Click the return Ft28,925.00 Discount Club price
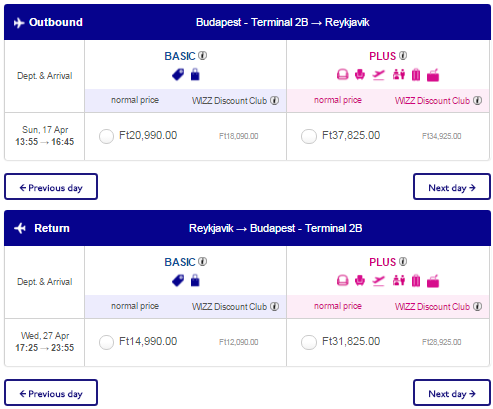The image size is (493, 409). 442,342
